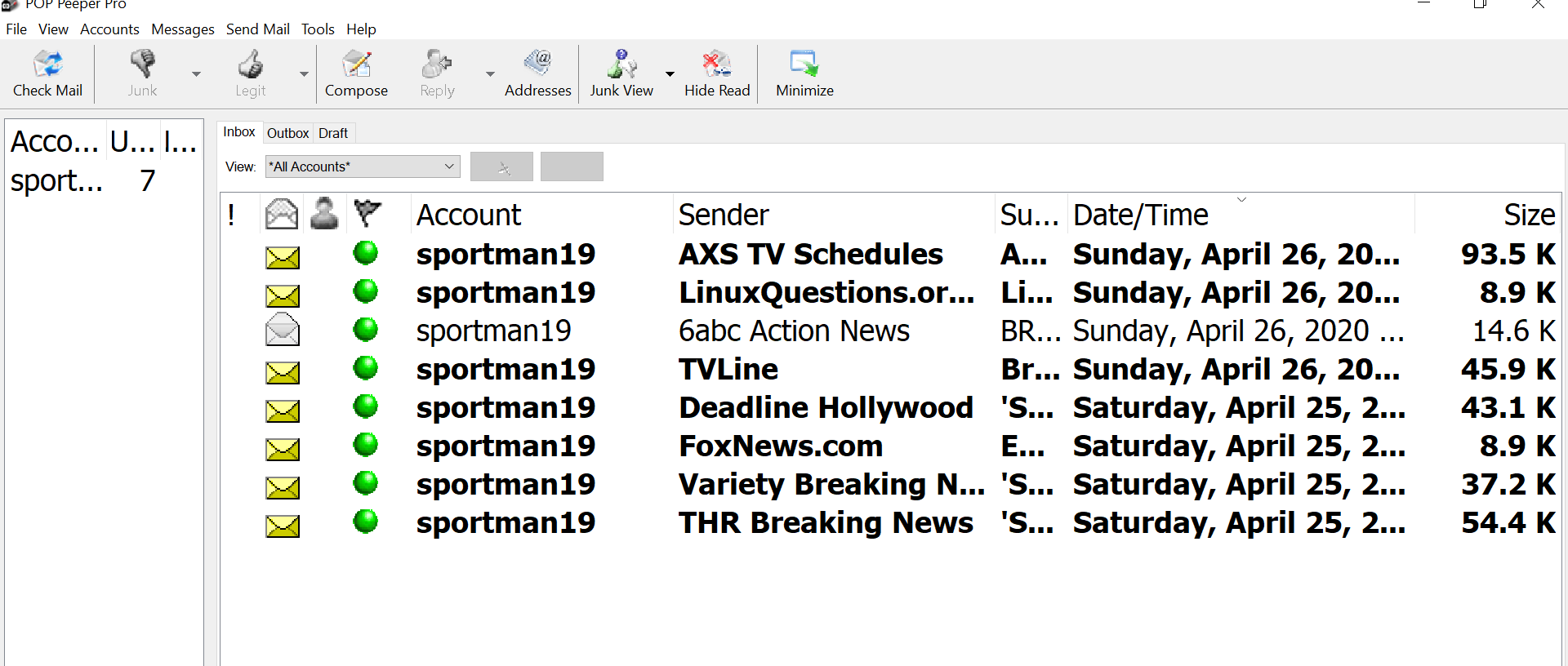Screen dimensions: 1568x666
Task: Sort messages by Account column
Action: coord(542,215)
